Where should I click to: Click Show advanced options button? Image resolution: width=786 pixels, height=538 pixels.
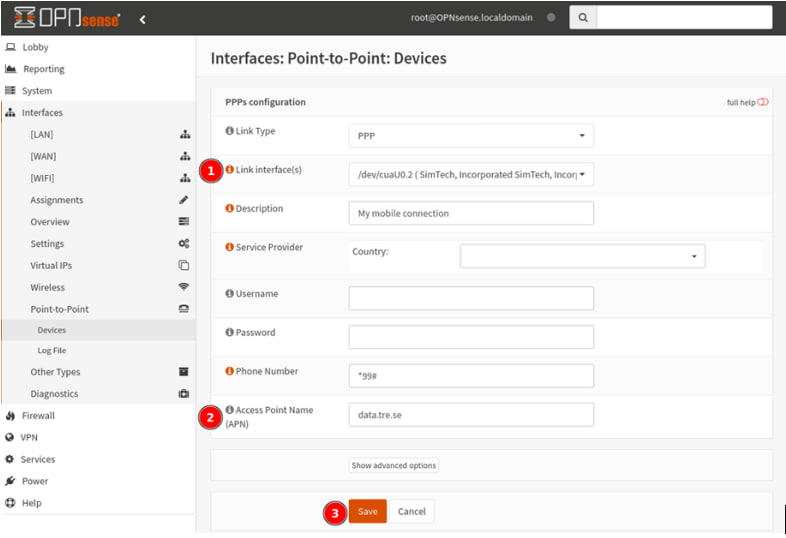[x=394, y=465]
